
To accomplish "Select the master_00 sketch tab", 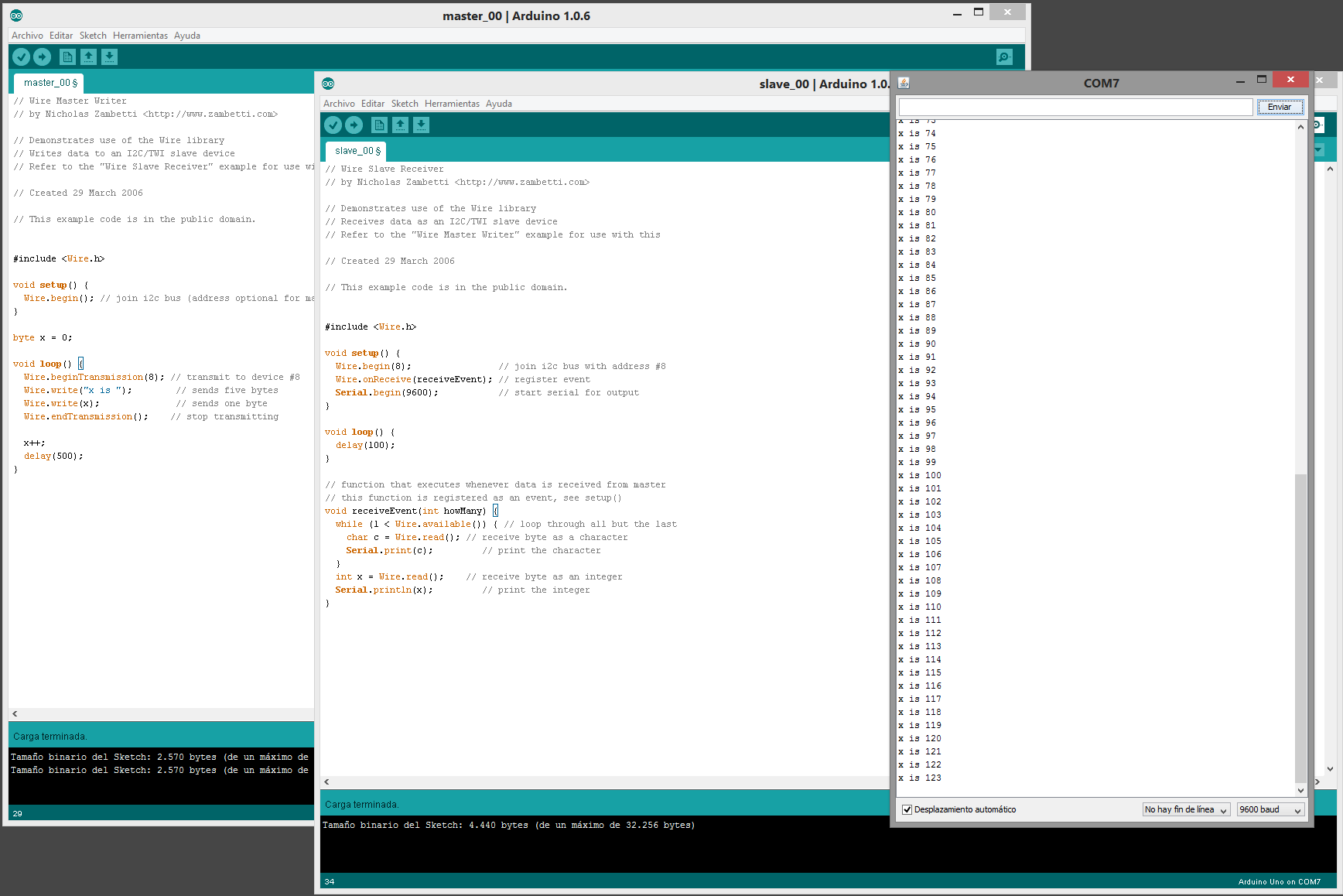I will (x=50, y=83).
